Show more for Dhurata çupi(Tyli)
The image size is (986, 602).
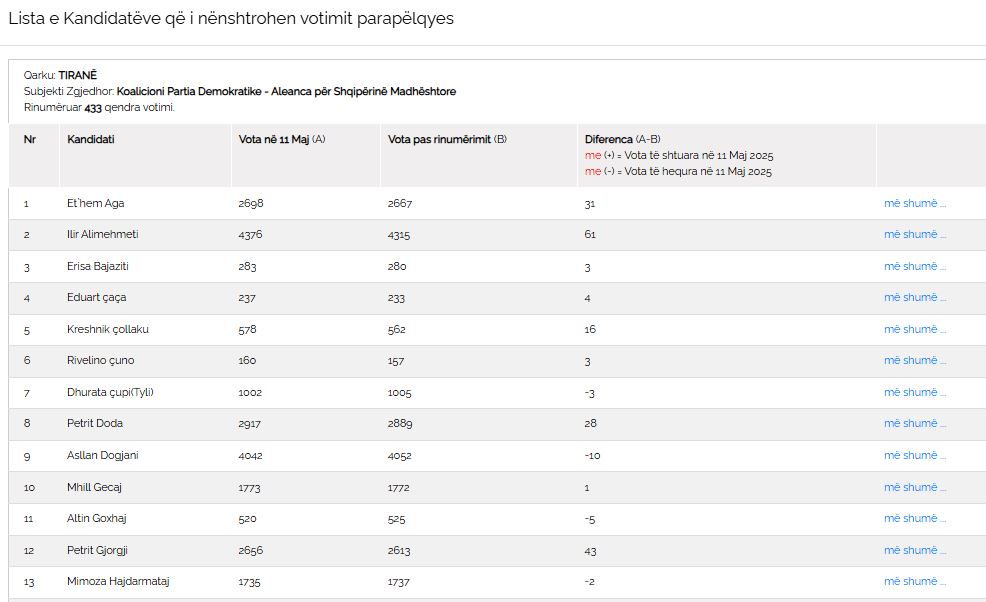tap(914, 392)
